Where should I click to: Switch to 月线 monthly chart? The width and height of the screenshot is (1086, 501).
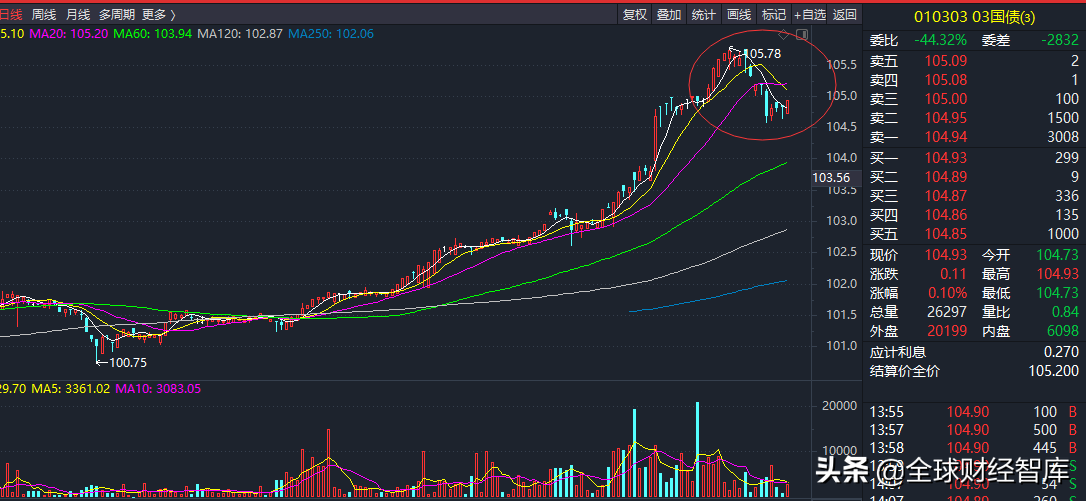point(77,14)
